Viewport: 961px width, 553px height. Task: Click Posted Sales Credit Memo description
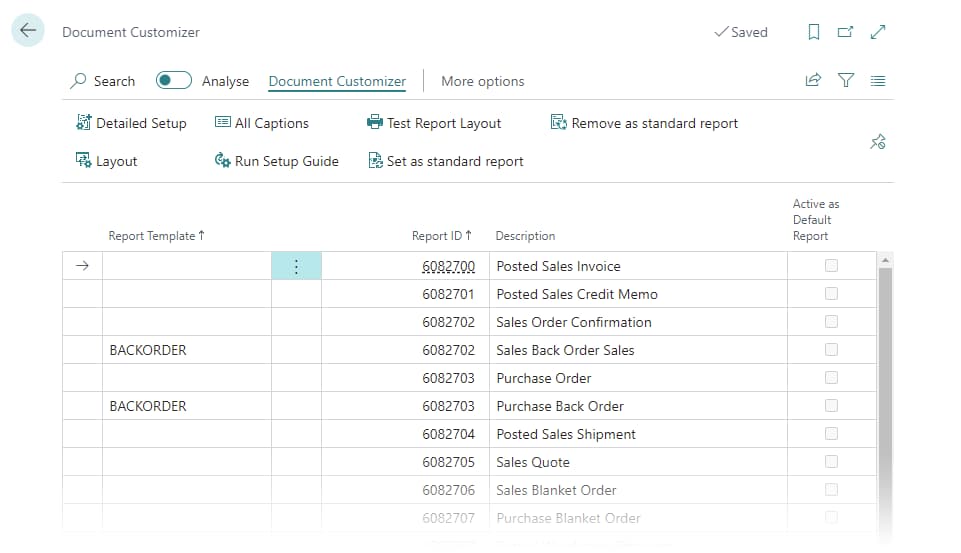click(x=577, y=294)
